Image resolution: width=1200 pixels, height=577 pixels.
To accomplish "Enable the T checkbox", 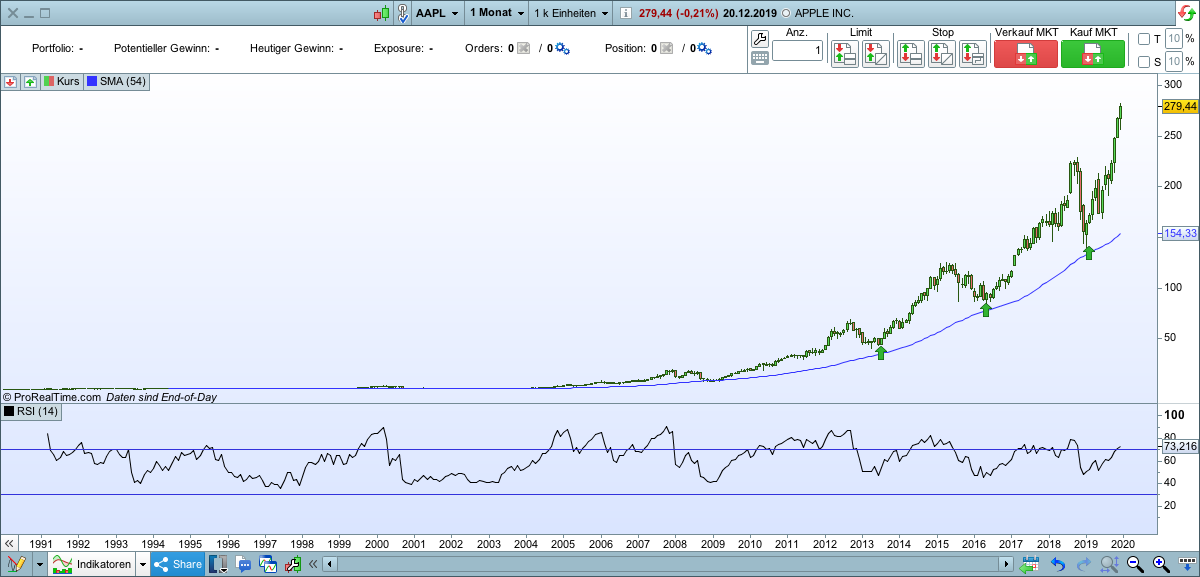I will click(1144, 39).
